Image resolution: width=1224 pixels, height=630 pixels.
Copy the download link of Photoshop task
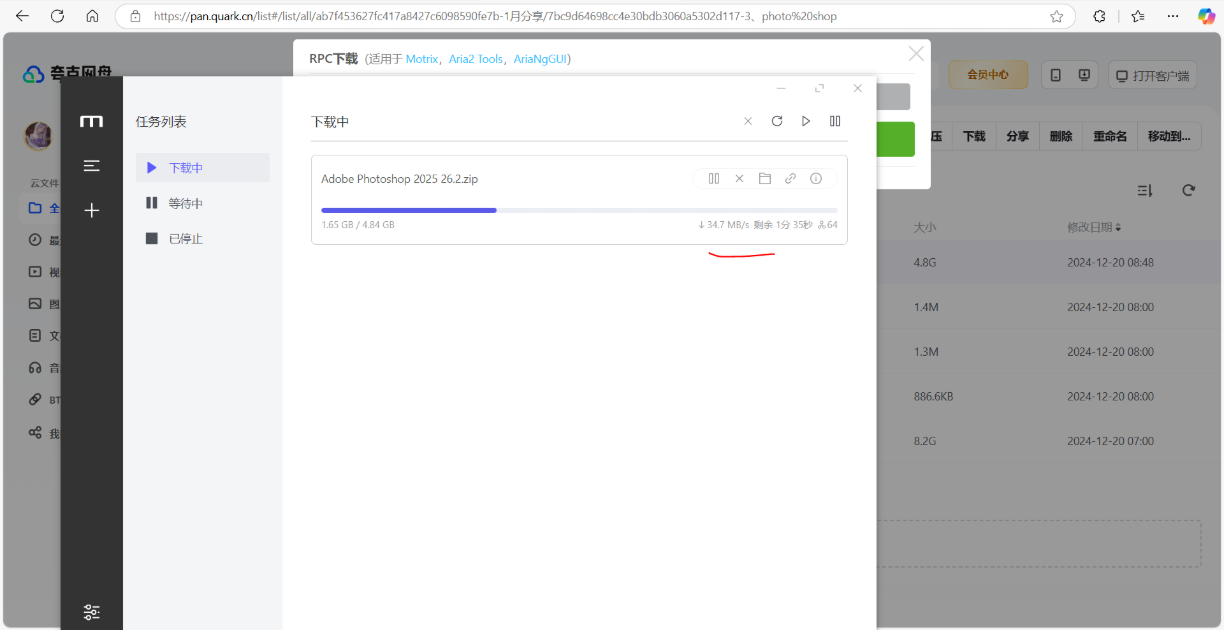(790, 179)
